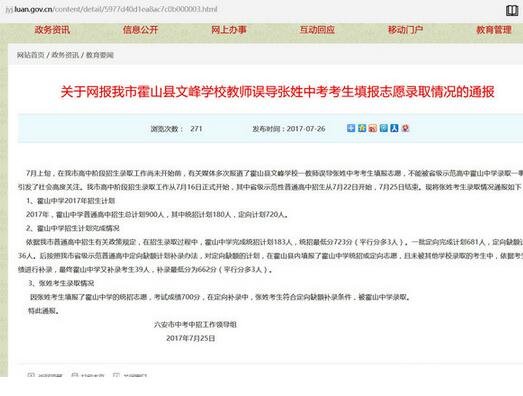Go to 网站首页 in the breadcrumb
The image size is (523, 396).
(31, 55)
